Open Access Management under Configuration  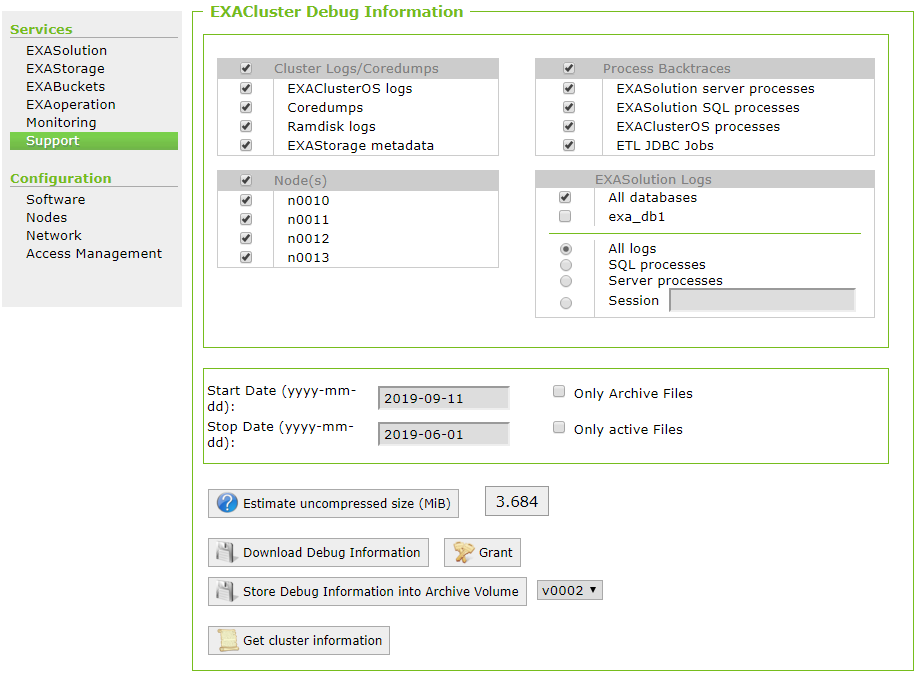point(94,254)
